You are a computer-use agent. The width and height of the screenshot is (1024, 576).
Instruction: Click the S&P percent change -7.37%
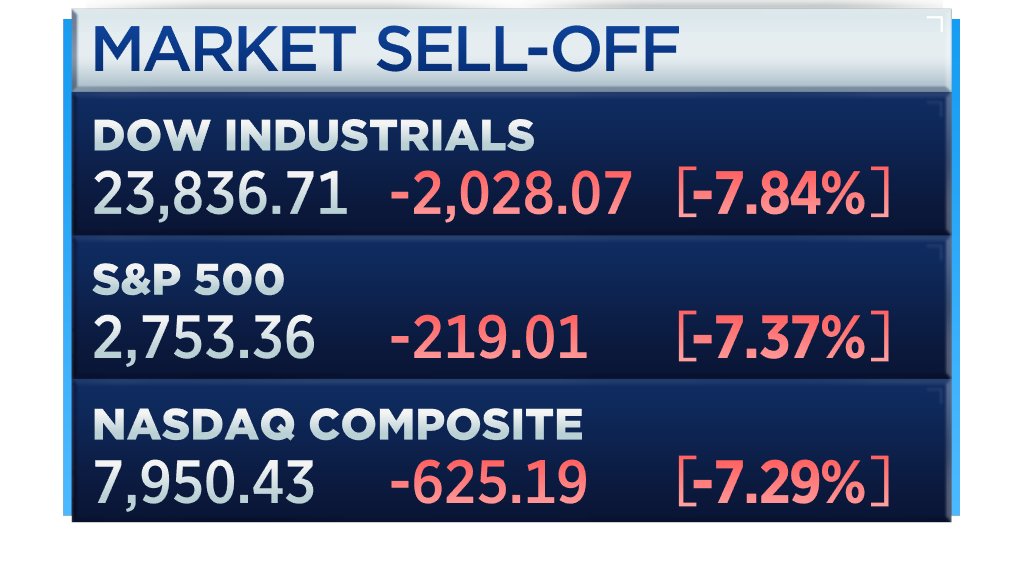pos(776,338)
